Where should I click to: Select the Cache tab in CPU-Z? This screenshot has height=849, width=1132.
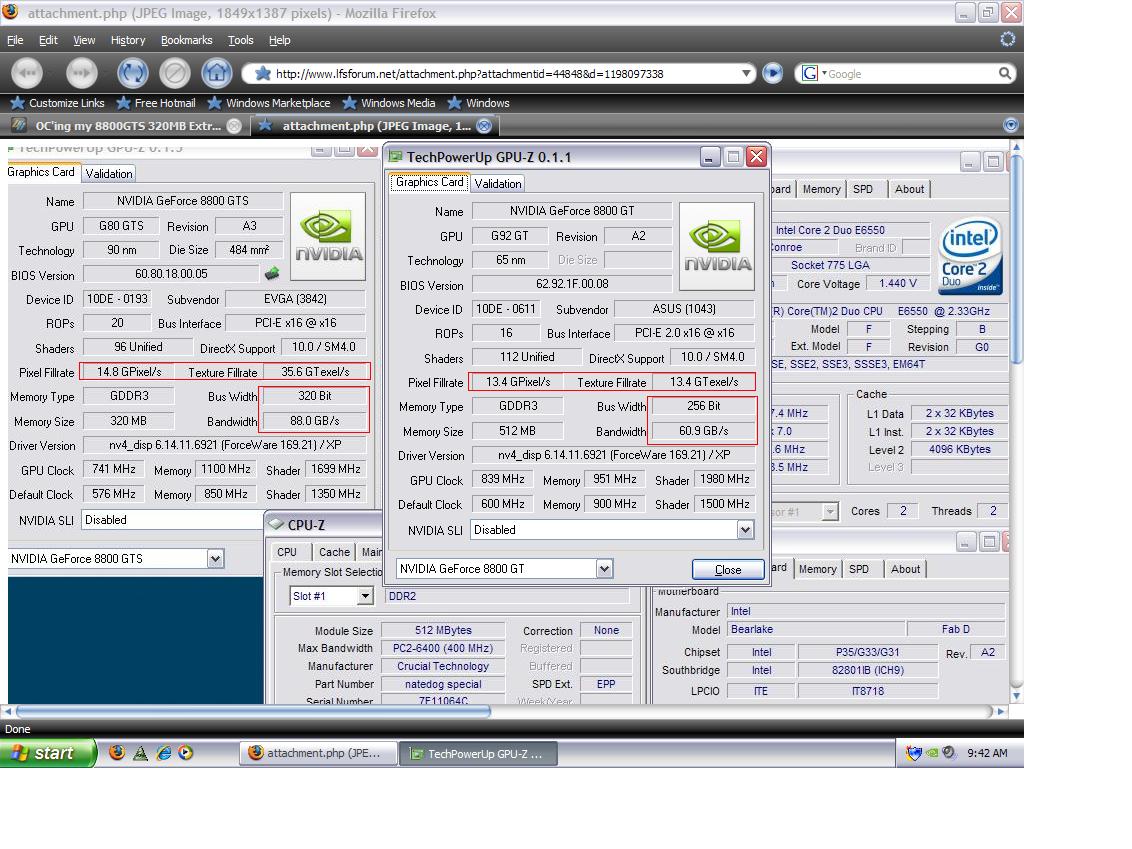(334, 552)
